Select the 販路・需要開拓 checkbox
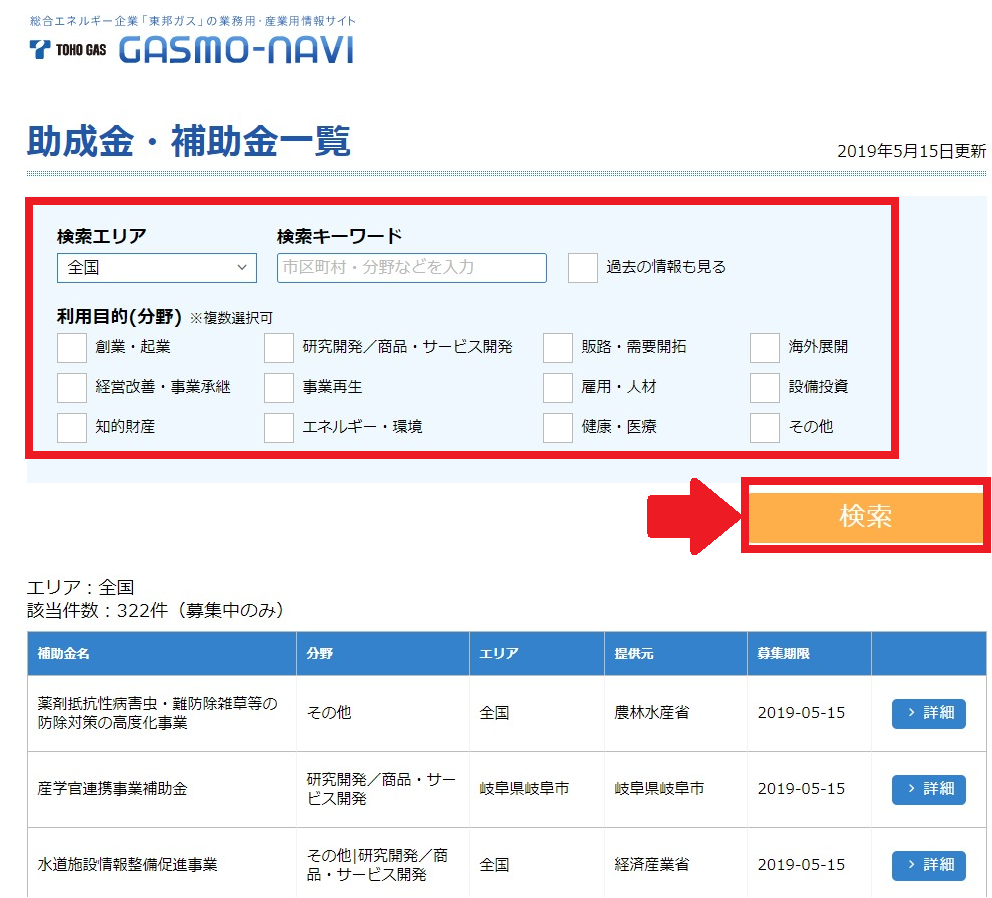Screen dimensions: 992x898 point(558,347)
